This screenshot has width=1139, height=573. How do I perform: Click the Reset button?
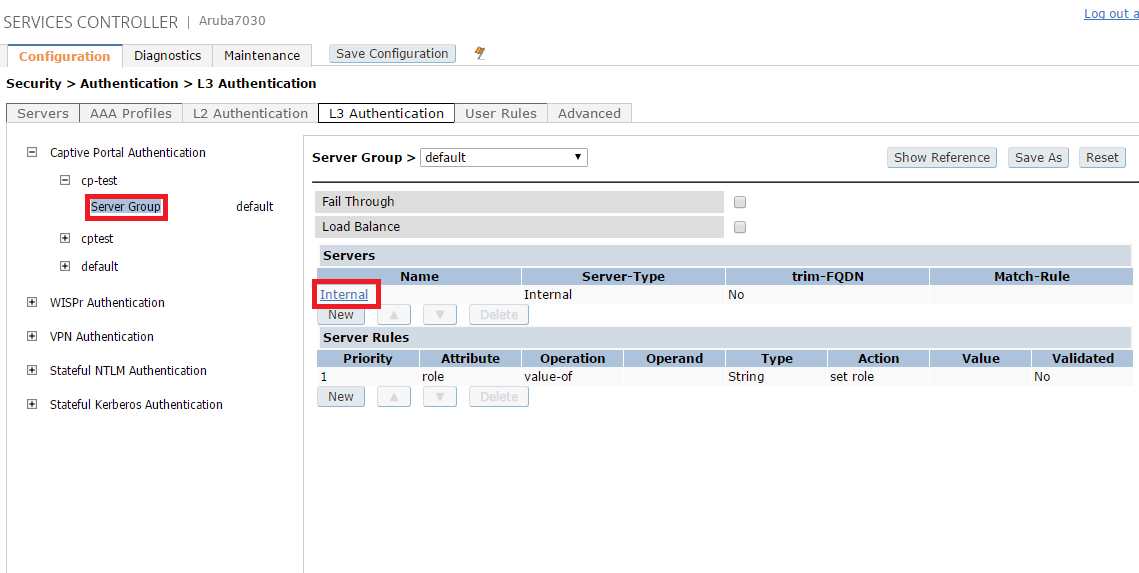click(x=1102, y=158)
